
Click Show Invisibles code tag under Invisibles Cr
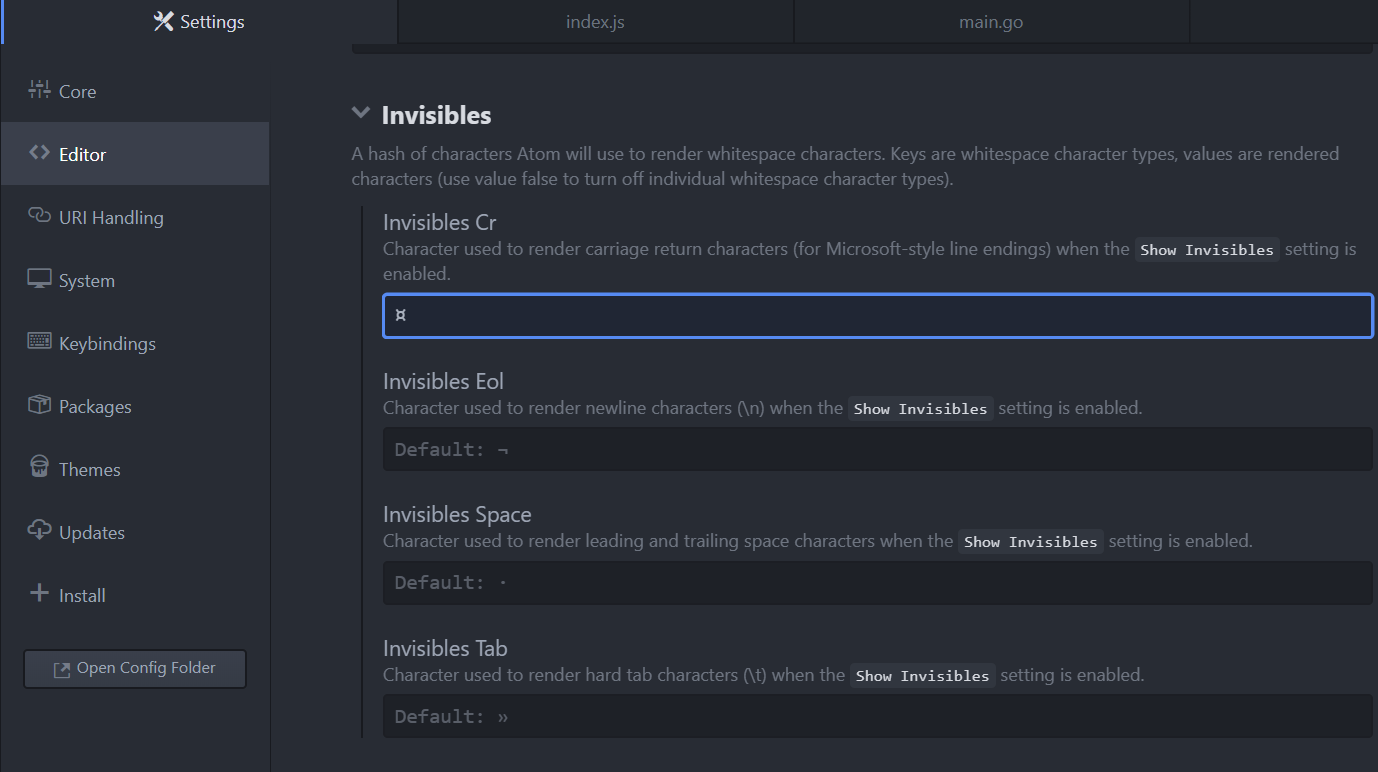pyautogui.click(x=1207, y=250)
